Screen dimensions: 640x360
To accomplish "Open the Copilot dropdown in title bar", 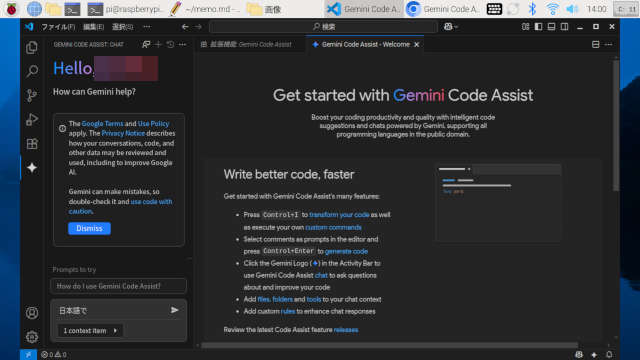I will tap(451, 27).
